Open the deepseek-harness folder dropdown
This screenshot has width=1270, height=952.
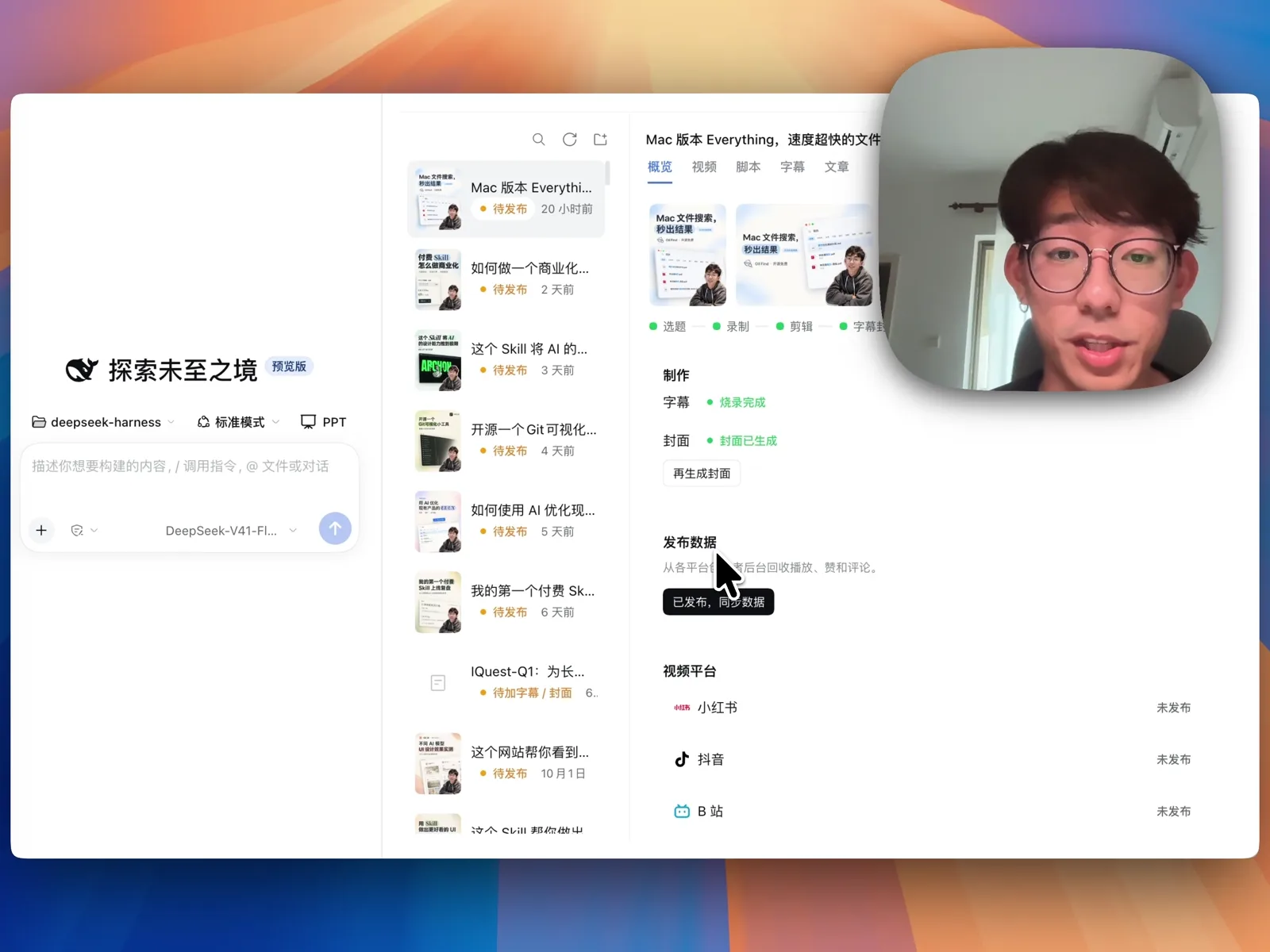click(x=103, y=422)
